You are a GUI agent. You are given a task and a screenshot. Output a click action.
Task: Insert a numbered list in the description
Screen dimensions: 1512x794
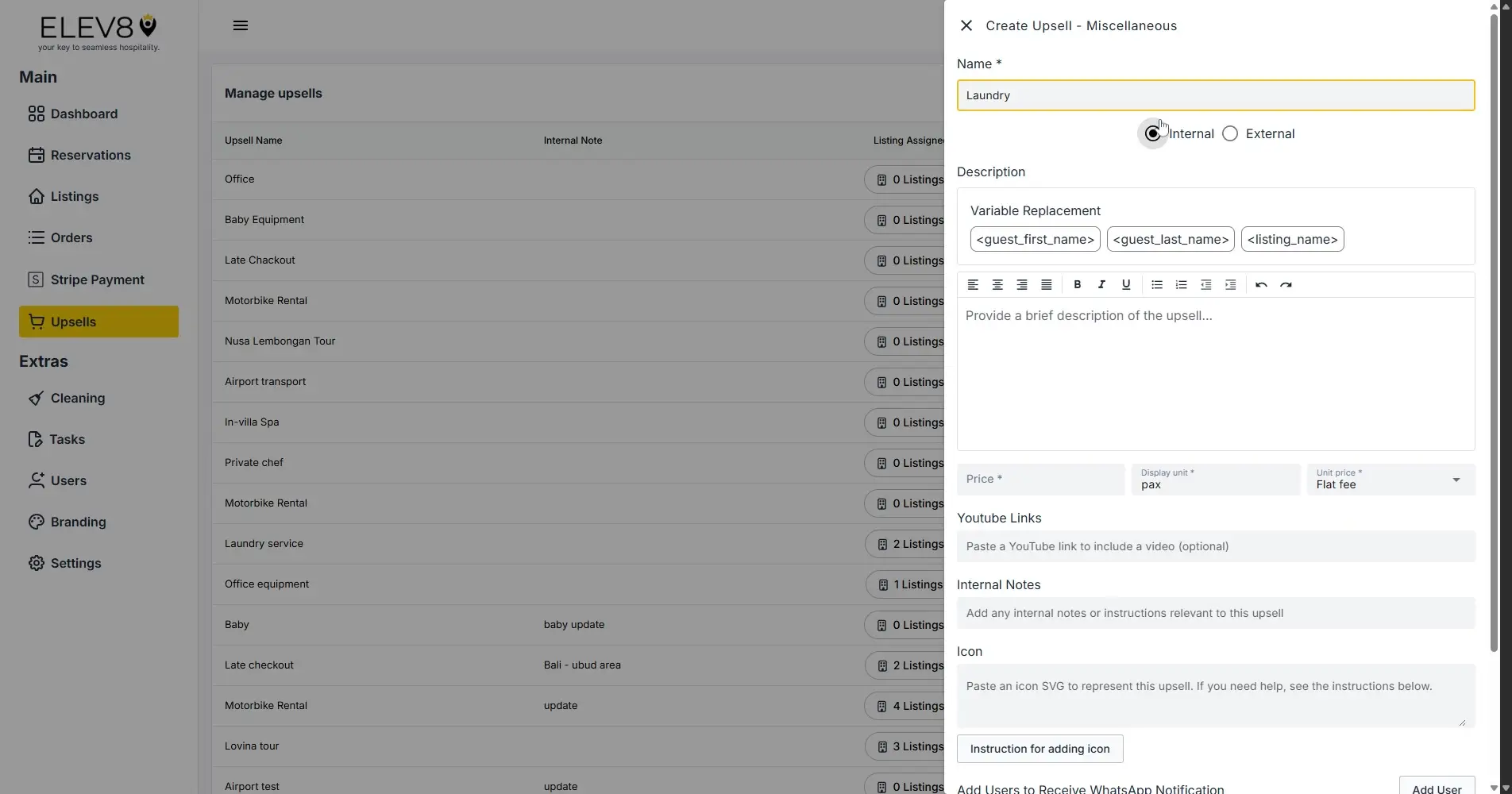[1181, 284]
